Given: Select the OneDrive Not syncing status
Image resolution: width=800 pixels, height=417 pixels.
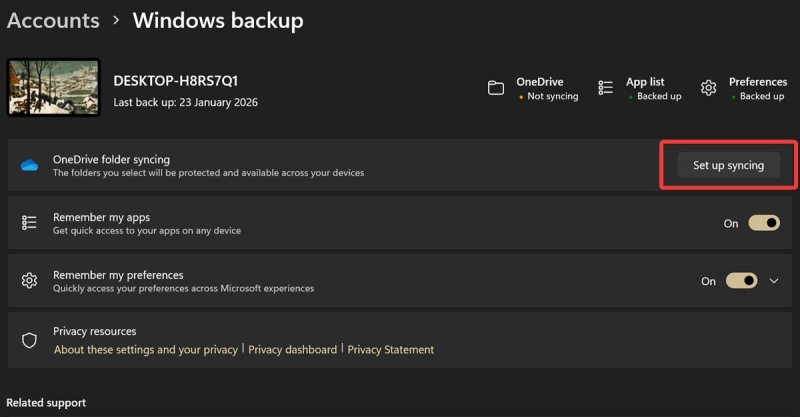Looking at the screenshot, I should click(549, 97).
